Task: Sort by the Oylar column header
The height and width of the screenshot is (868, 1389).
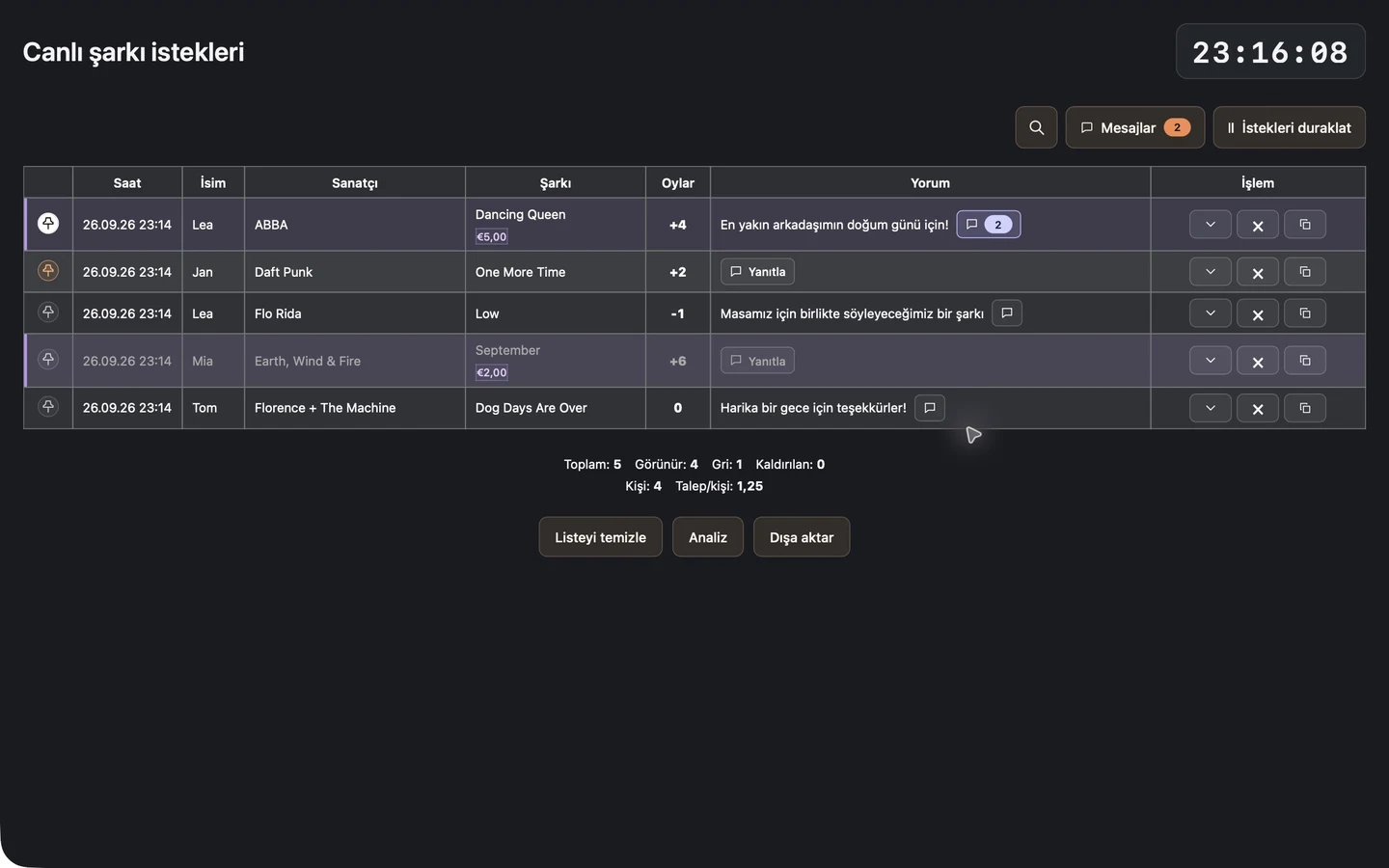Action: click(x=678, y=182)
